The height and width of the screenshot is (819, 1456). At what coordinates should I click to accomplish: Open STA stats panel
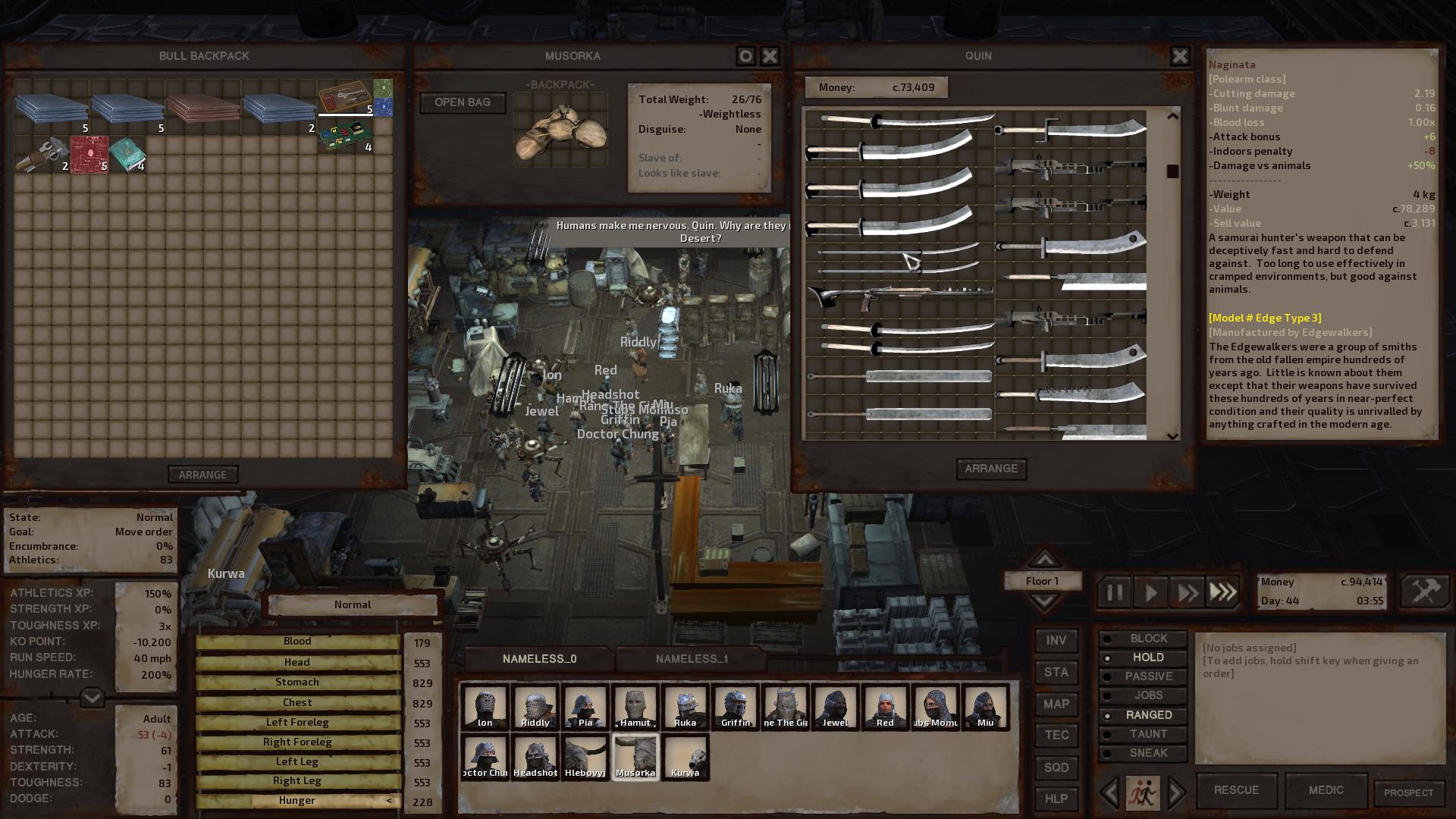[x=1056, y=673]
